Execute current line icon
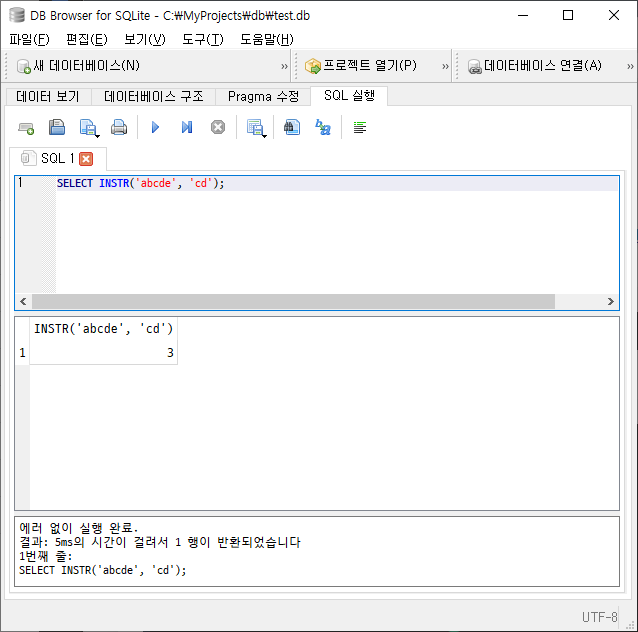 tap(187, 127)
